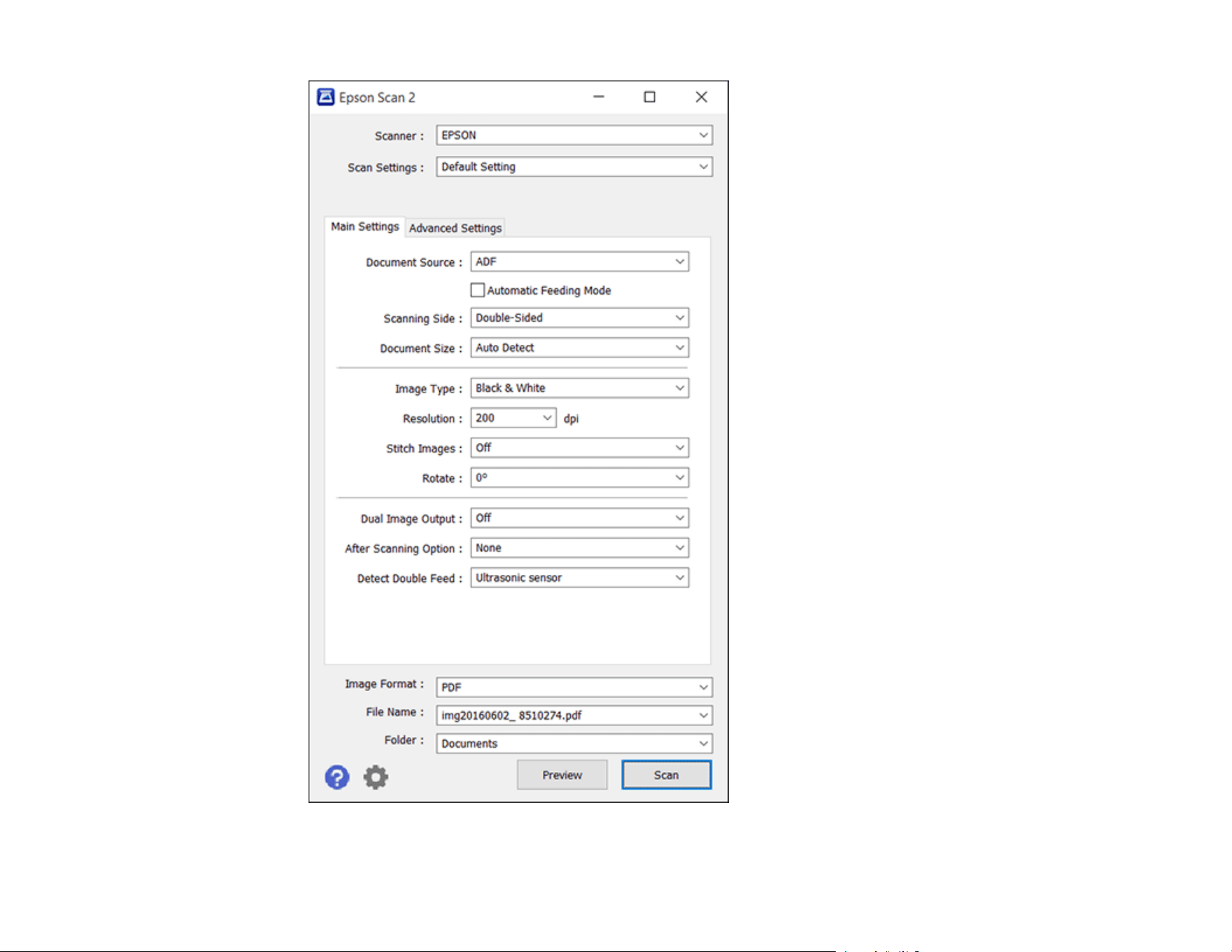The height and width of the screenshot is (952, 1232).
Task: Open the Rotate dropdown
Action: point(580,478)
